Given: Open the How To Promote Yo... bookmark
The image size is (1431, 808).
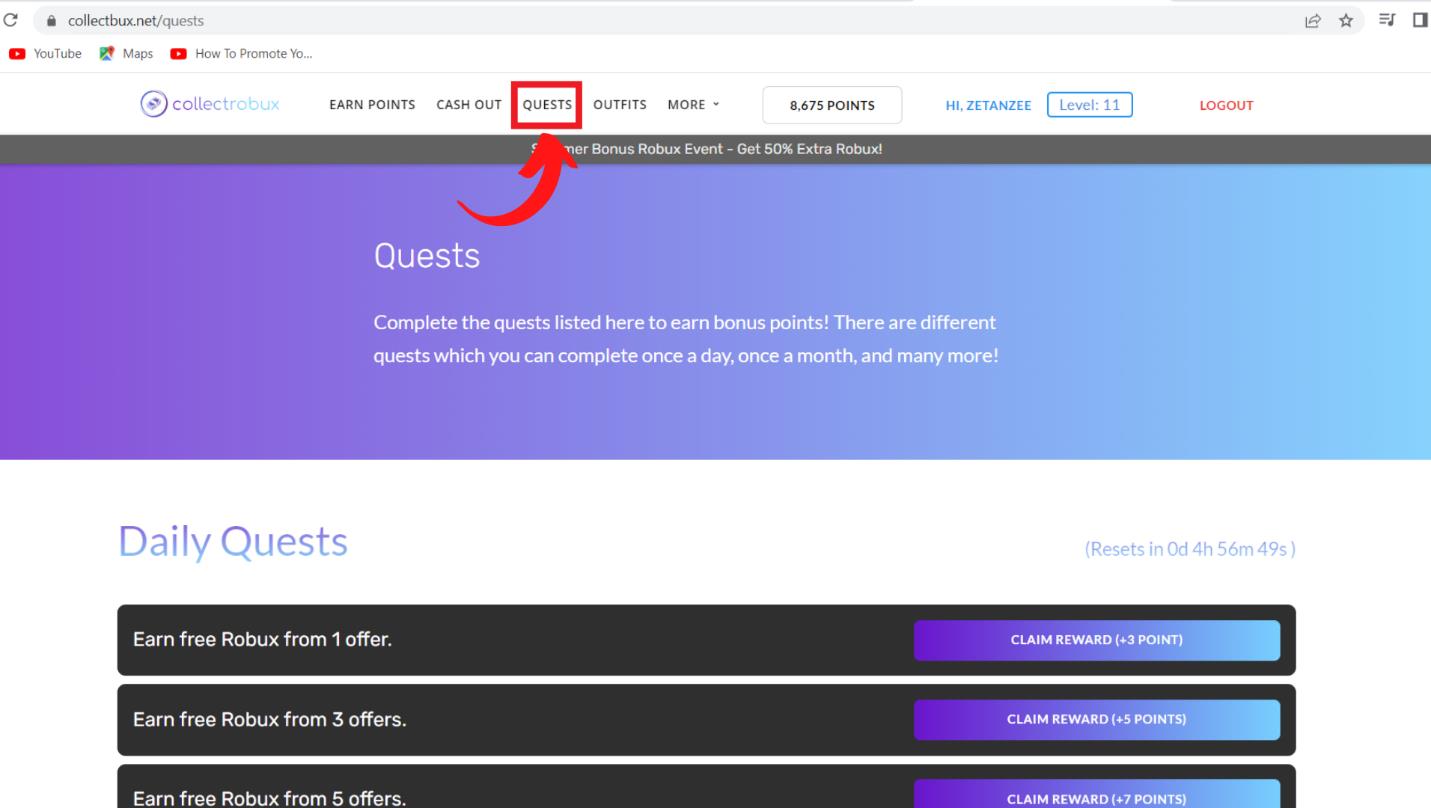Looking at the screenshot, I should click(241, 54).
